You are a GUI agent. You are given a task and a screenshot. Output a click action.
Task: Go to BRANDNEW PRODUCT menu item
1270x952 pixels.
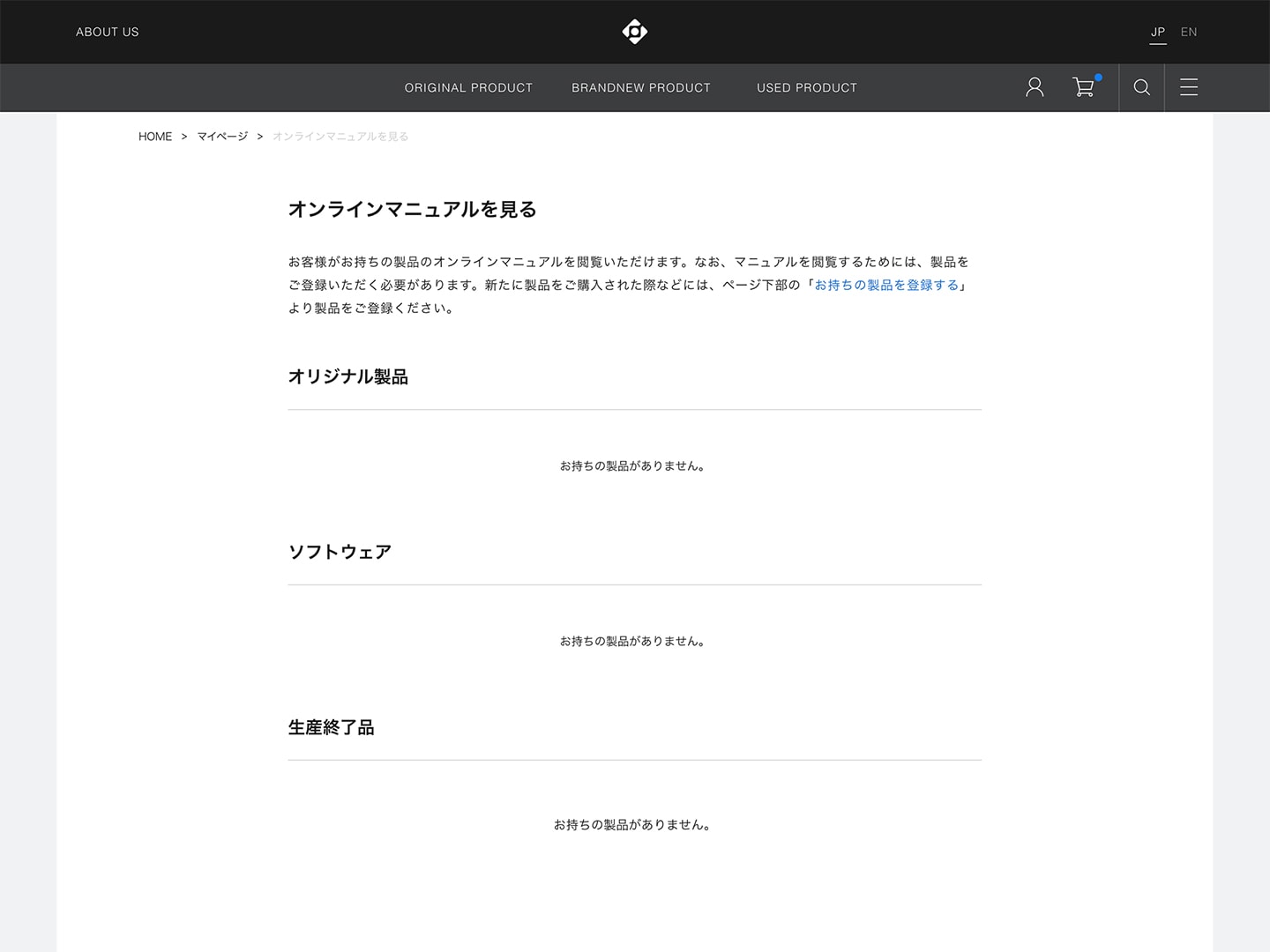pyautogui.click(x=640, y=87)
